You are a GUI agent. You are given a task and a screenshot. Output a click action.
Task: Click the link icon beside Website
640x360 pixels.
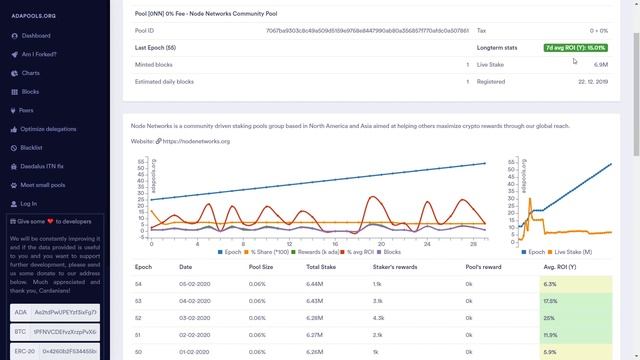[158, 141]
